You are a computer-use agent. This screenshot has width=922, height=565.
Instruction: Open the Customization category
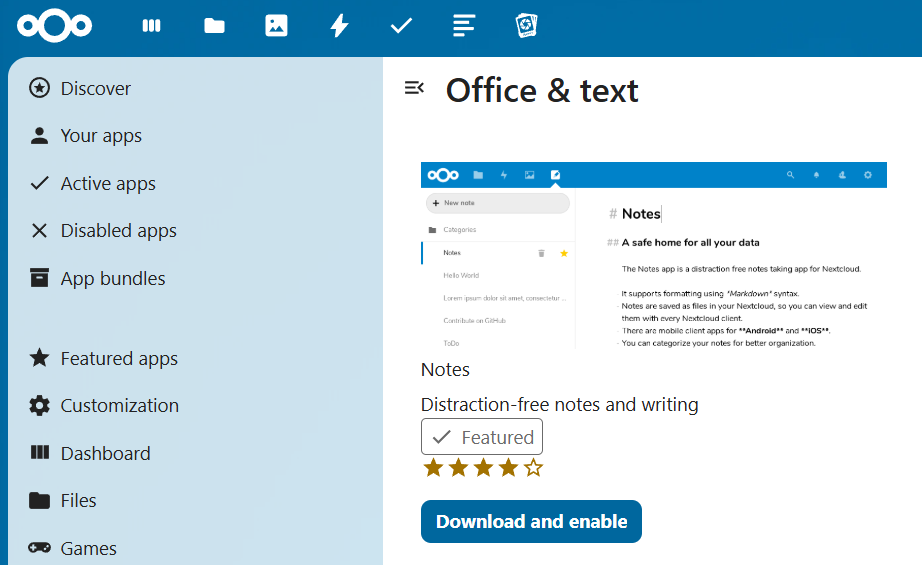tap(119, 406)
